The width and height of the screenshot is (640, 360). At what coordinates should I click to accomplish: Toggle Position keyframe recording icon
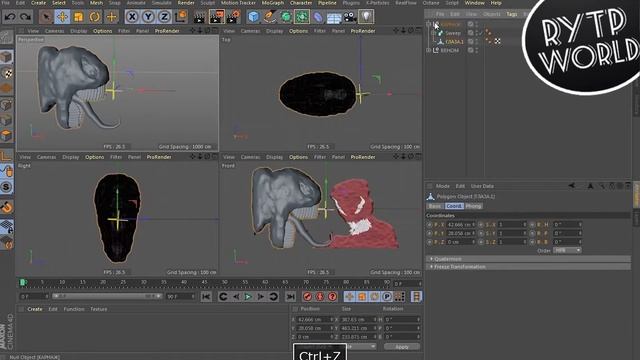tap(349, 297)
